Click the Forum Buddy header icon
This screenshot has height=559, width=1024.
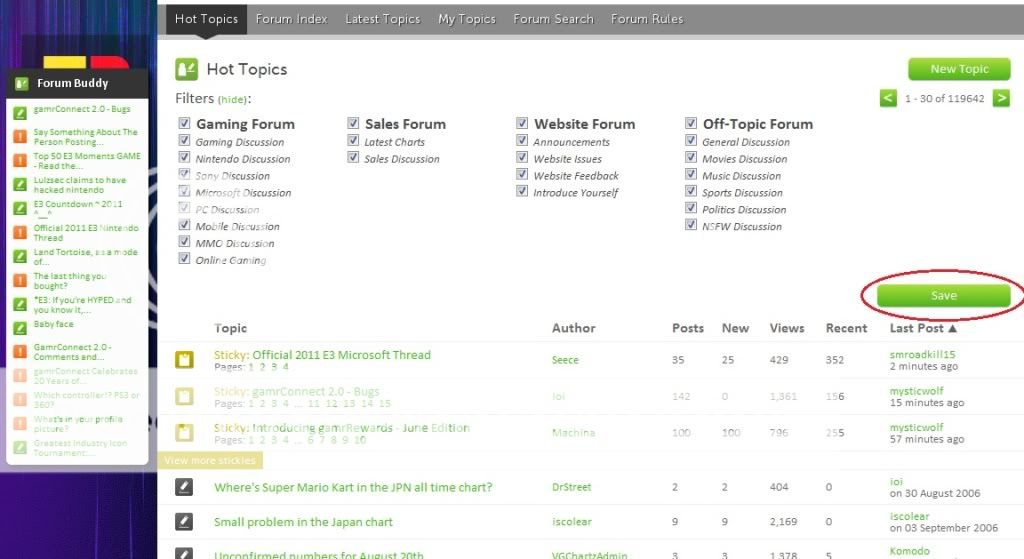21,83
